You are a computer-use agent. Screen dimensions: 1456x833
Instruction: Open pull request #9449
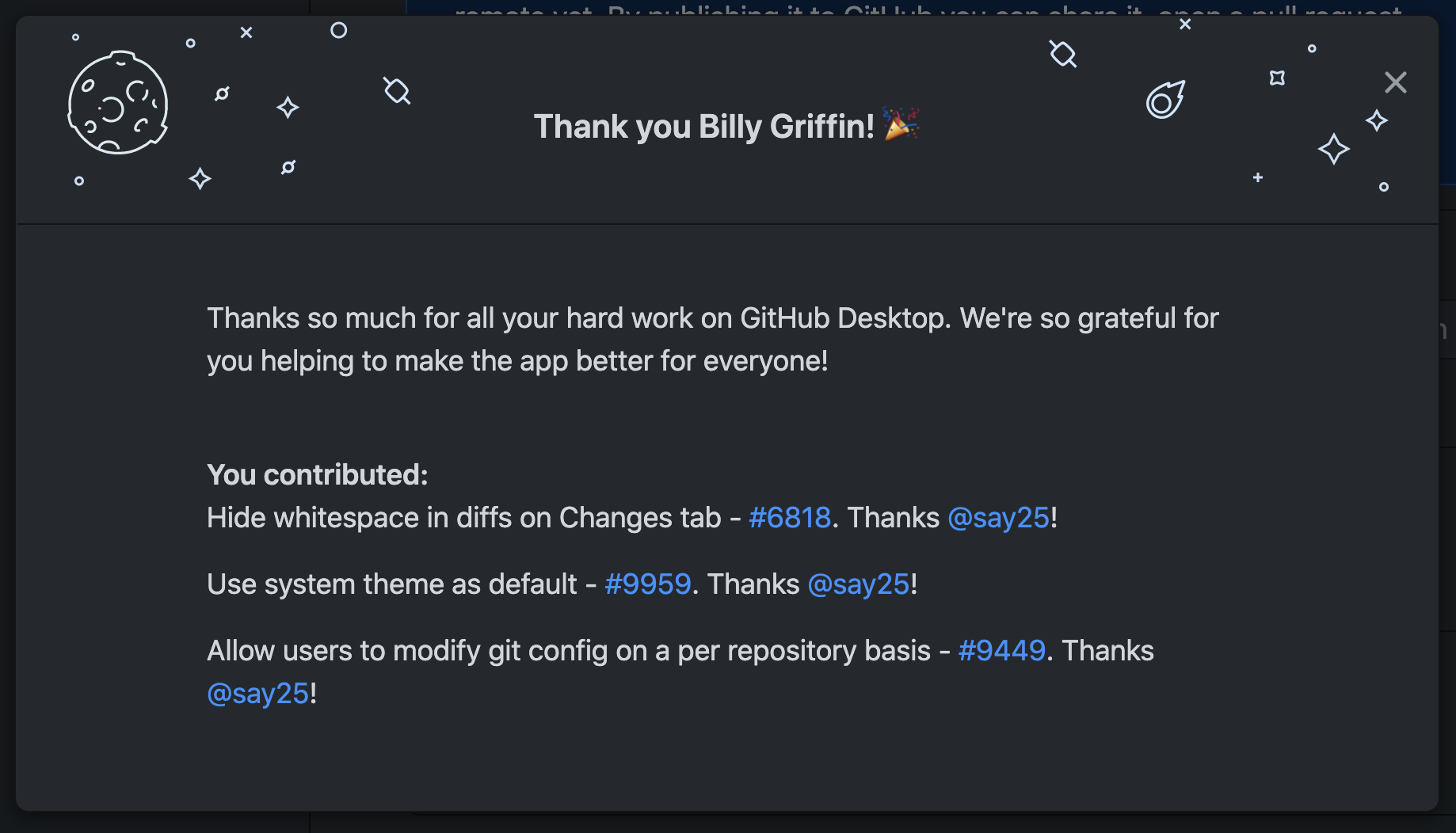click(1001, 651)
